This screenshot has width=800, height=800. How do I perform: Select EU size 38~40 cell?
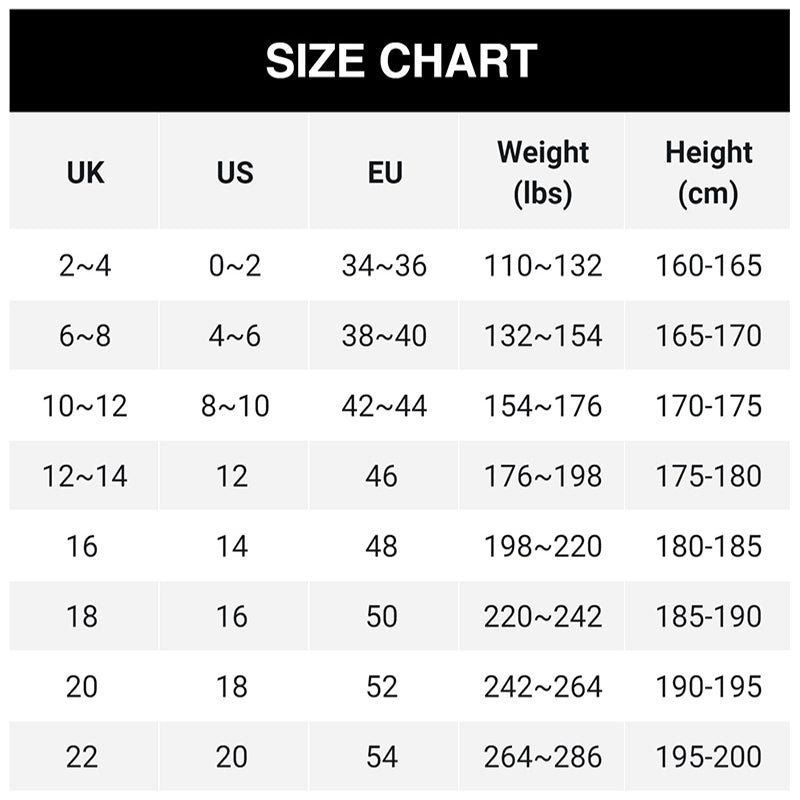pos(384,336)
